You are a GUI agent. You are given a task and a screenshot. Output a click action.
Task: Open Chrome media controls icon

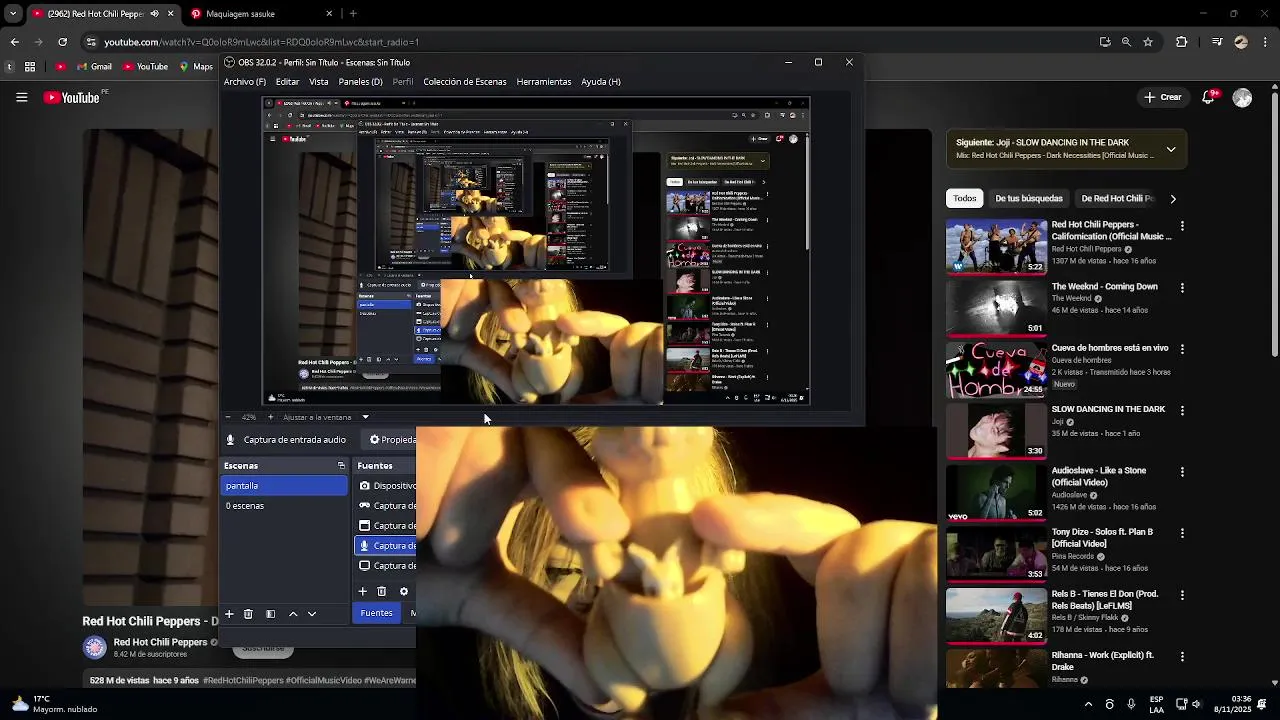click(1217, 42)
